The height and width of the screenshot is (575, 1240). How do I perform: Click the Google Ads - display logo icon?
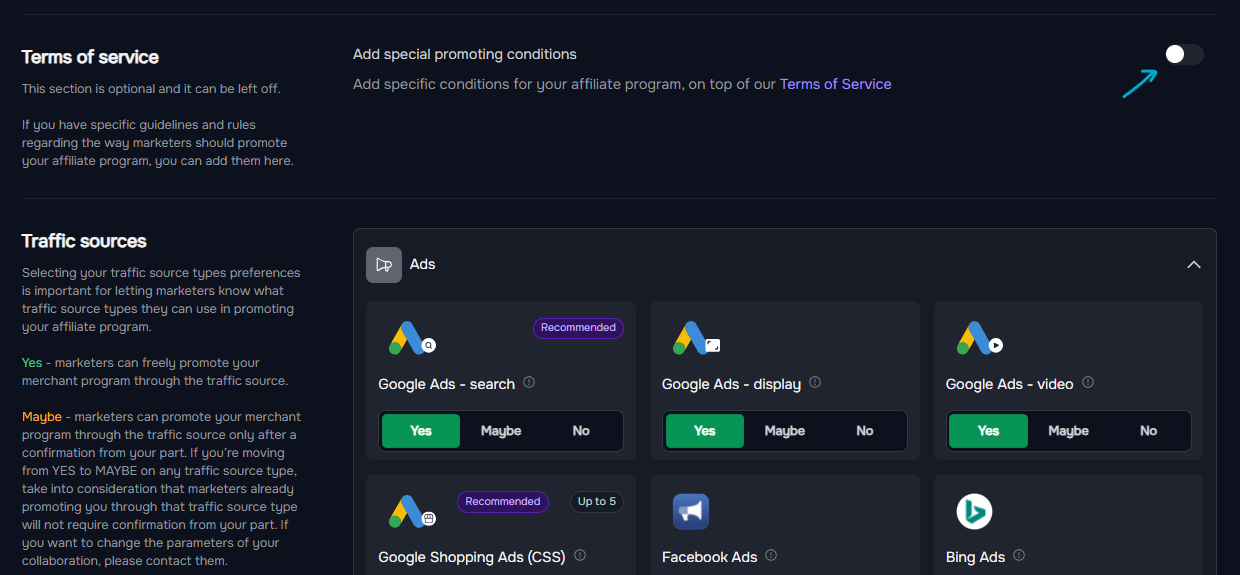coord(696,339)
